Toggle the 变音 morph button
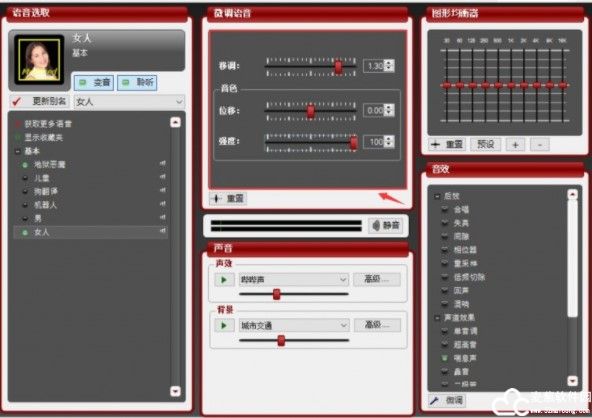Image resolution: width=592 pixels, height=418 pixels. tap(94, 82)
